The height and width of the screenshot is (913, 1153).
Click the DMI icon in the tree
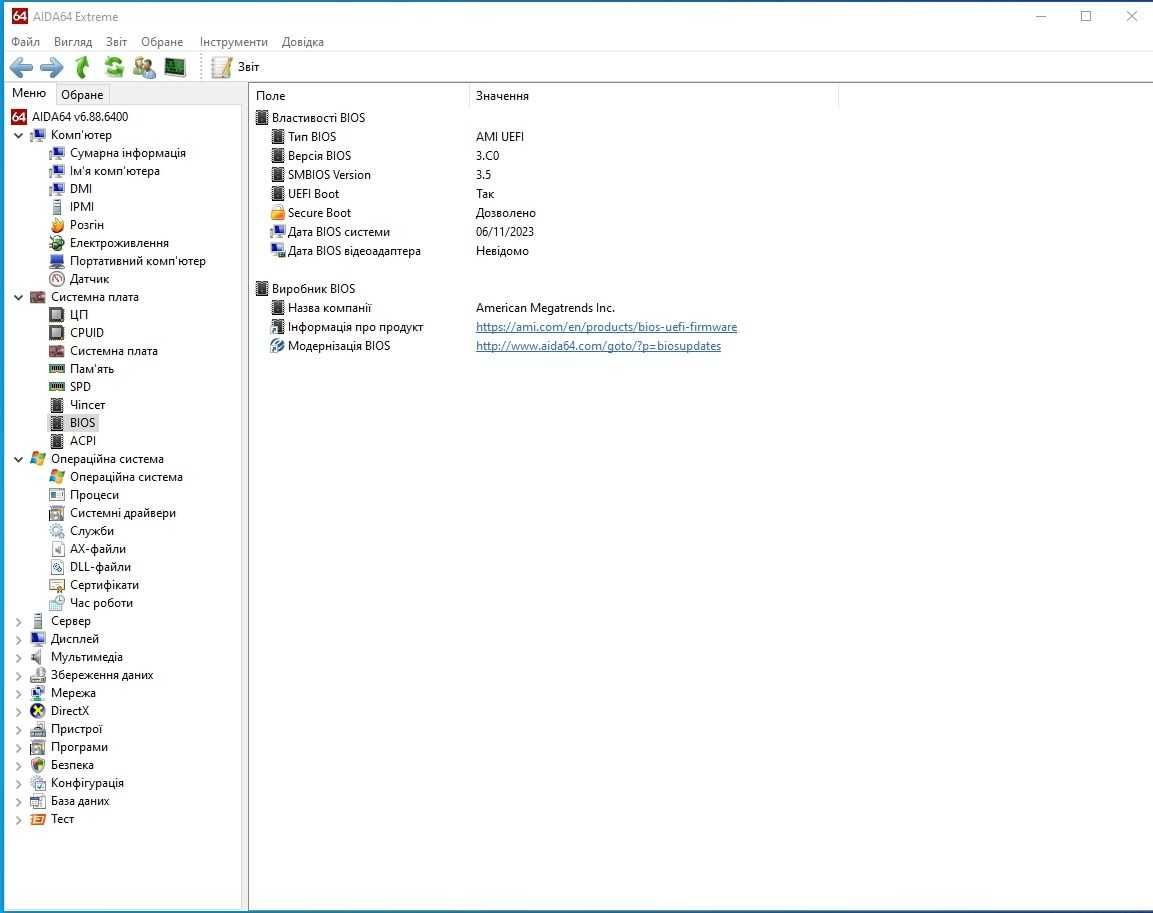click(x=57, y=189)
